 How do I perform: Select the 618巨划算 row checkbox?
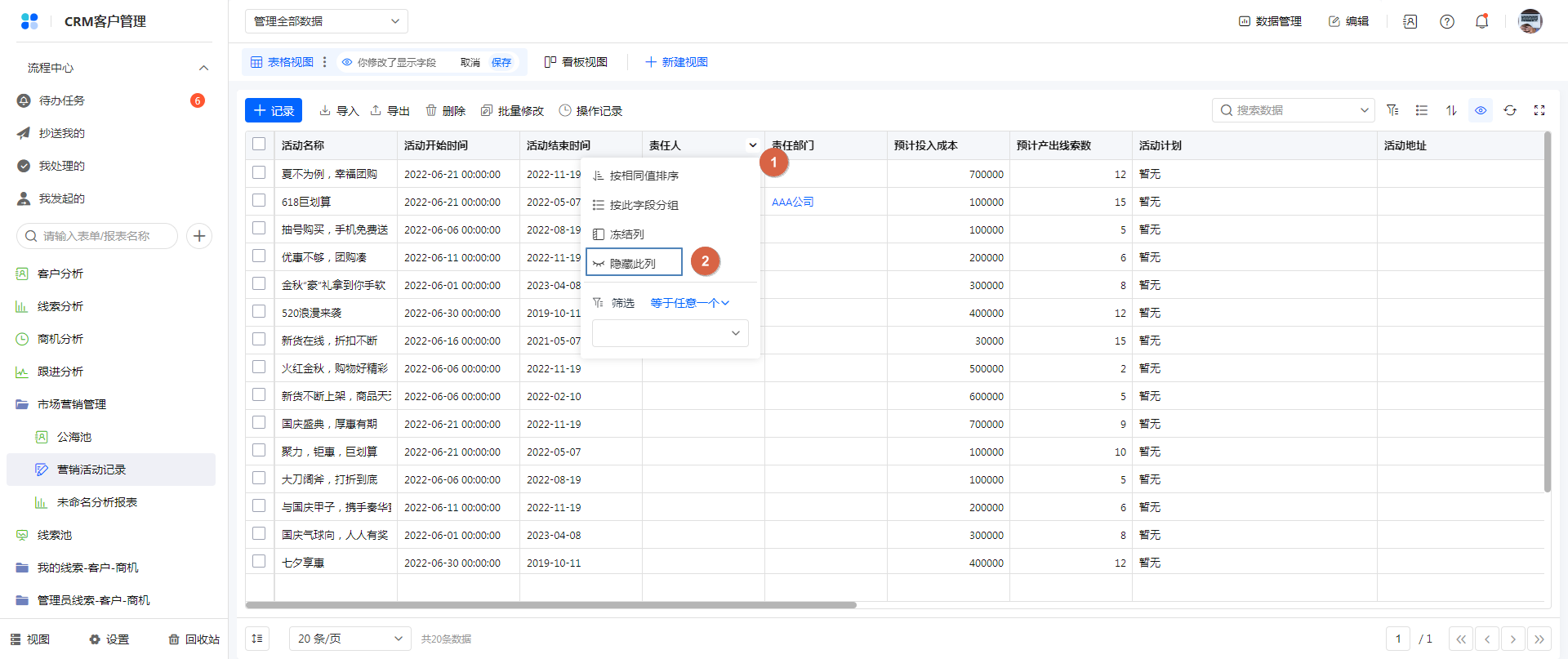259,201
